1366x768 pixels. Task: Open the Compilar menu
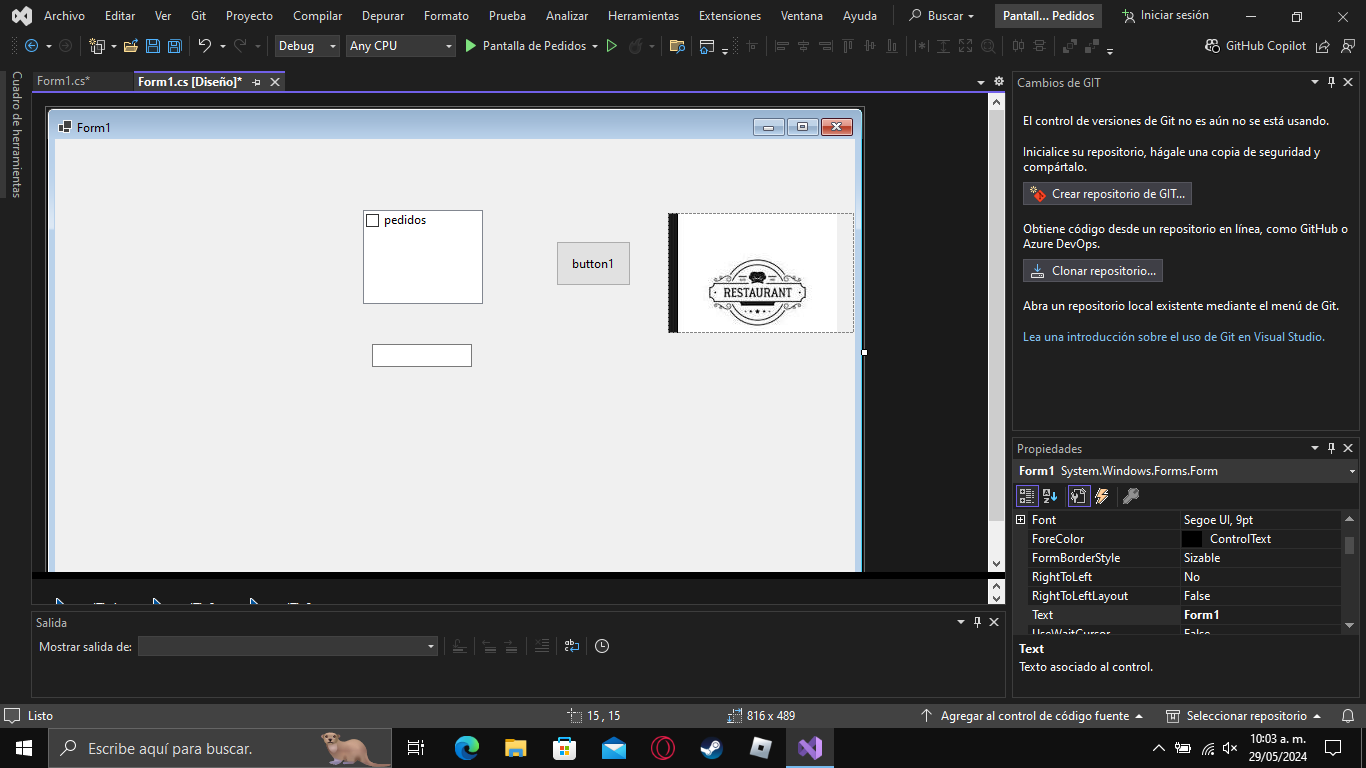317,16
